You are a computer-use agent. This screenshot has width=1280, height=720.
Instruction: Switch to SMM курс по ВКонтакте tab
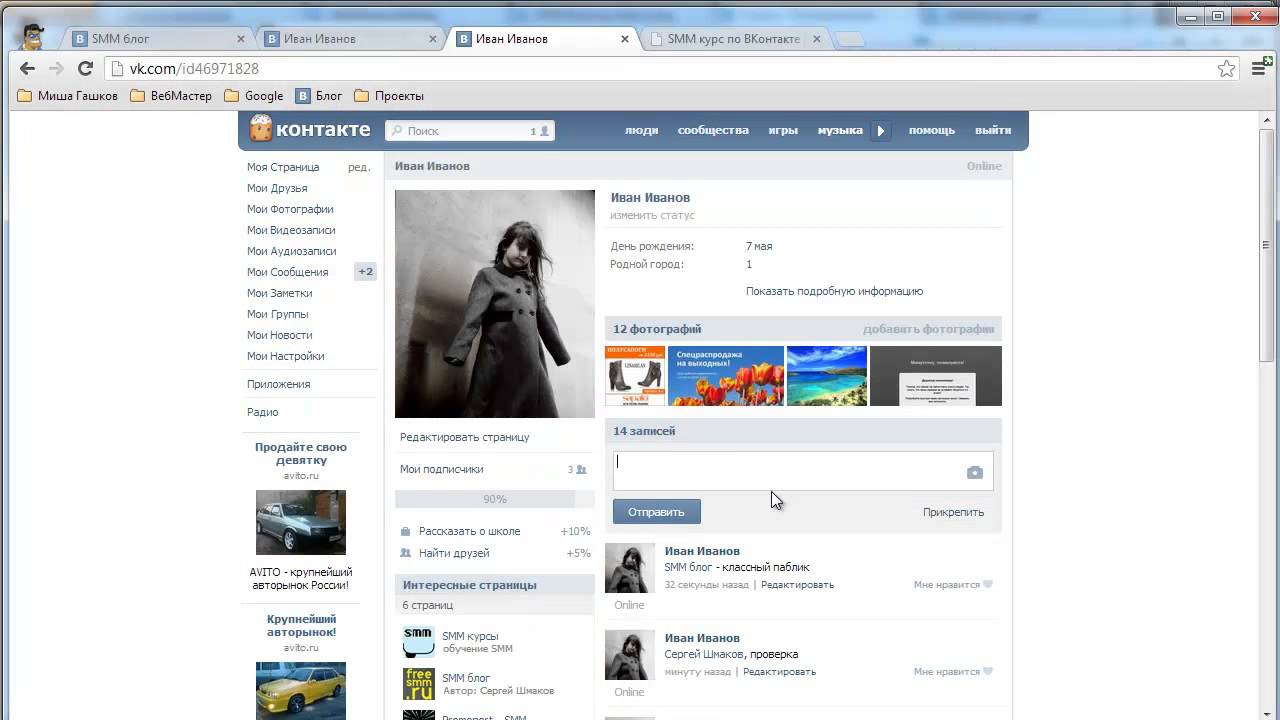point(734,39)
